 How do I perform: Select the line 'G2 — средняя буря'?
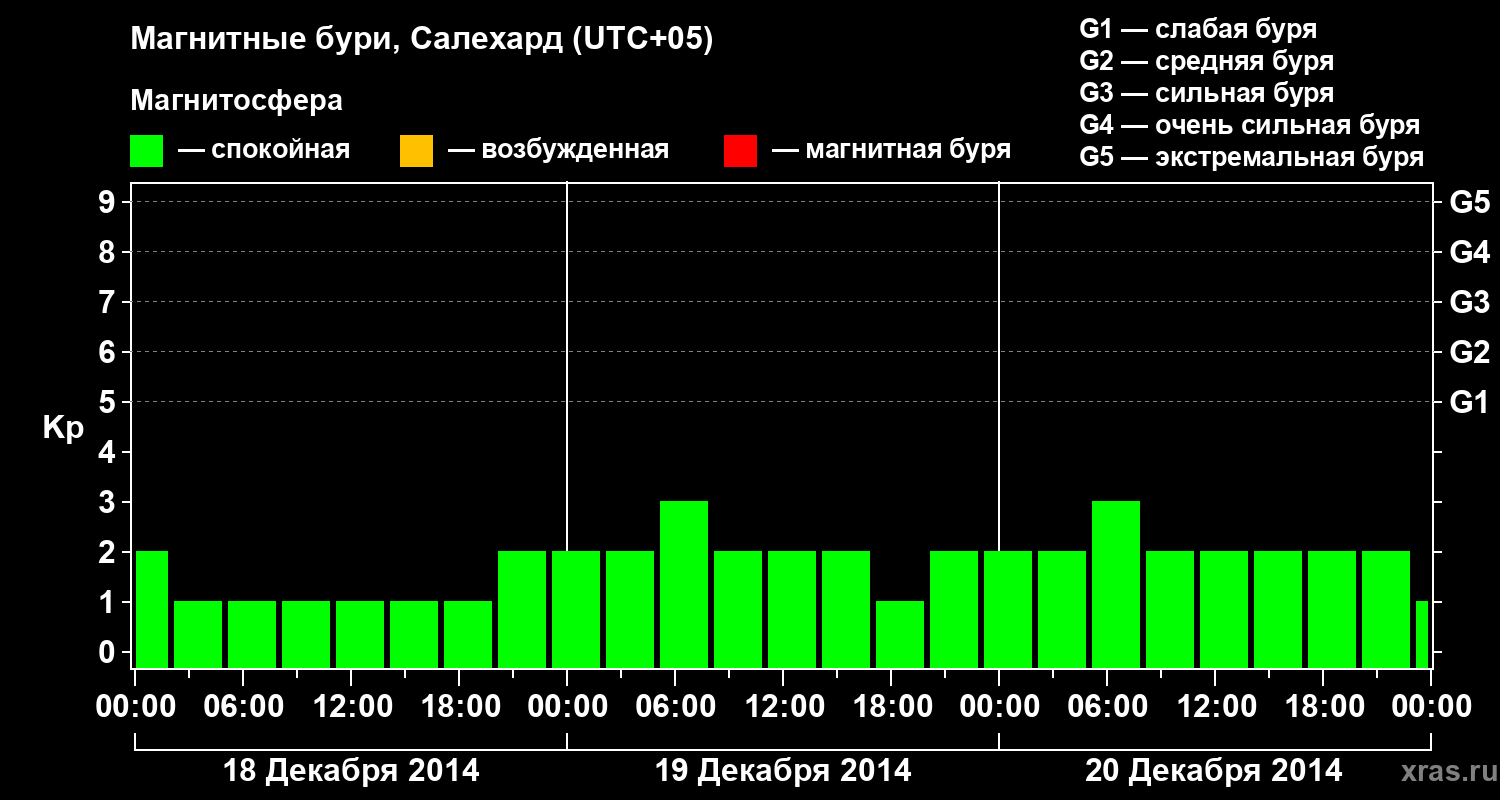(x=1206, y=61)
